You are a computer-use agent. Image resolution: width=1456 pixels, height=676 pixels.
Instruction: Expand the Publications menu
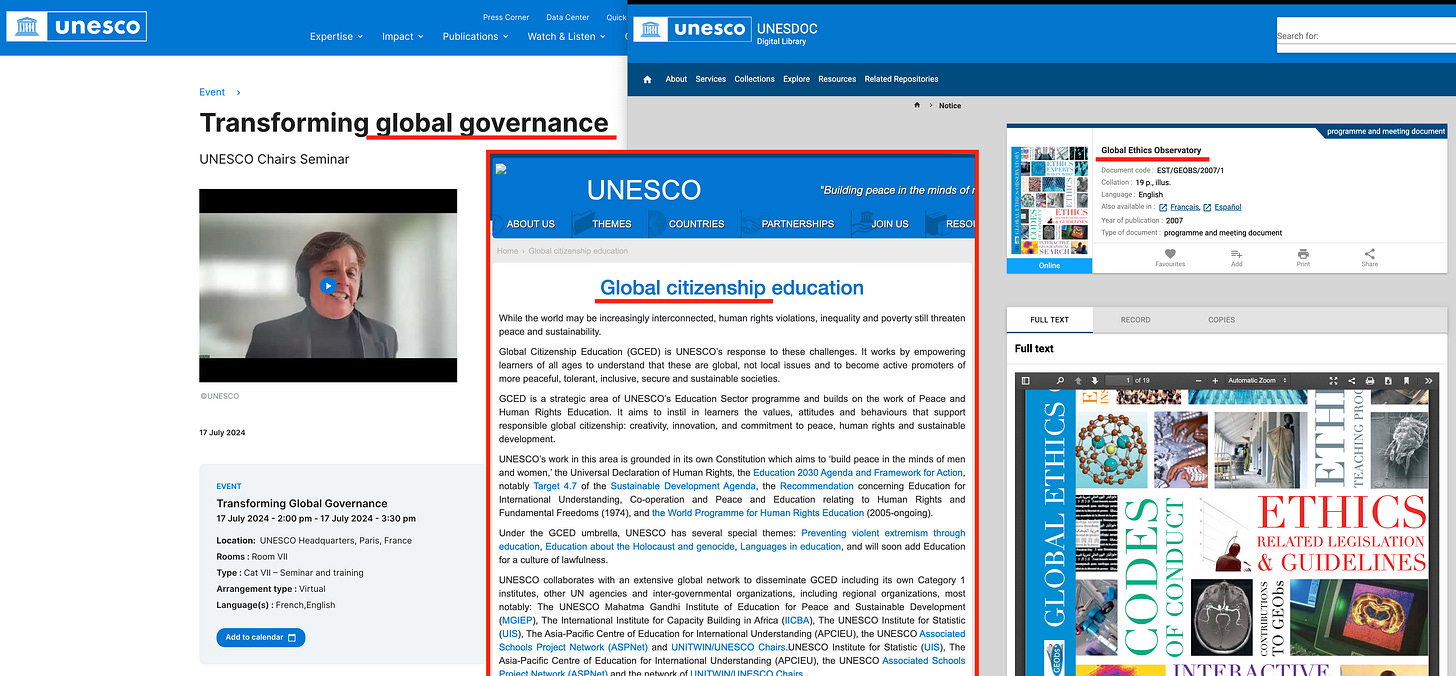click(476, 36)
